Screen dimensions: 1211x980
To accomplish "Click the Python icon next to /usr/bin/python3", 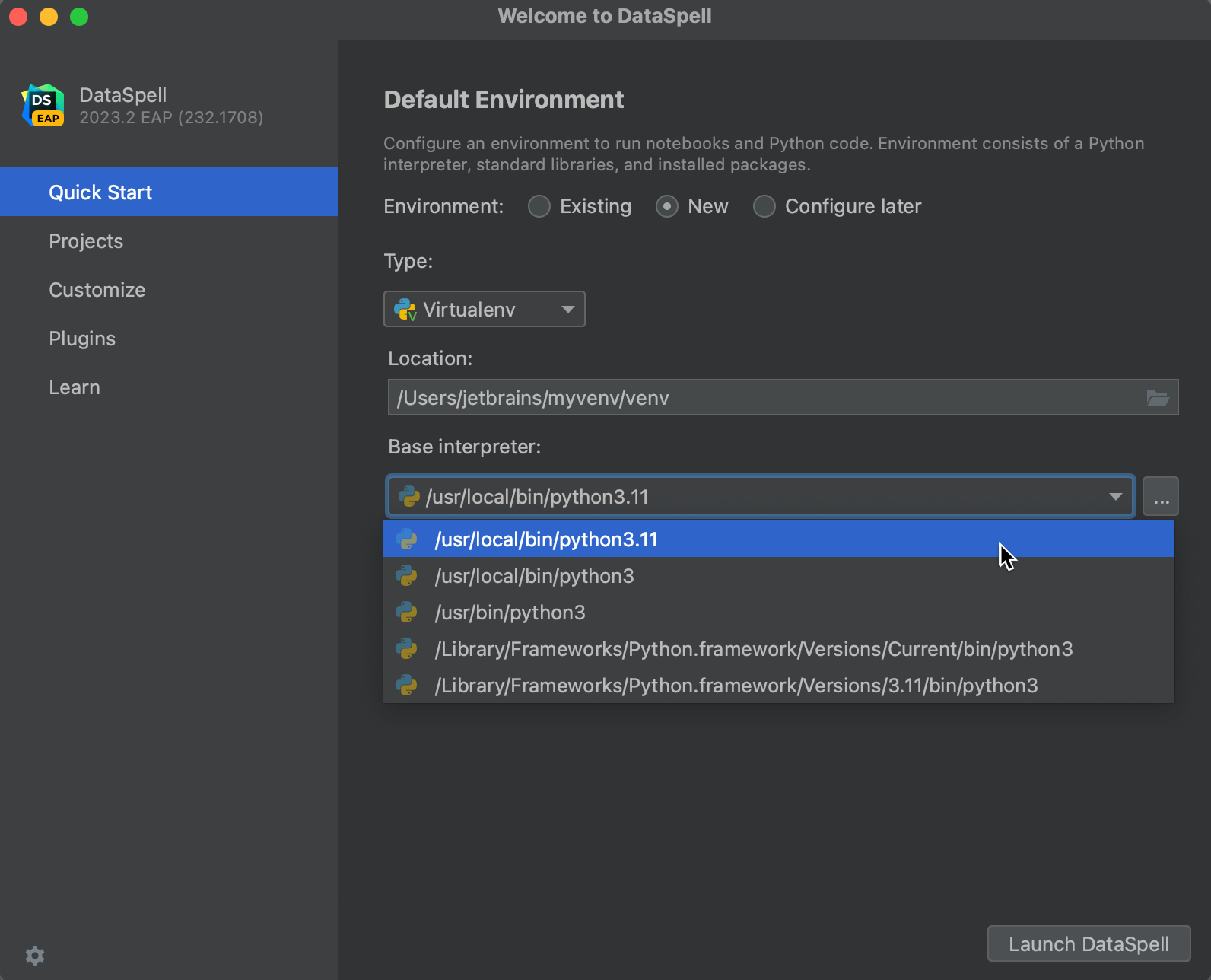I will coord(407,612).
